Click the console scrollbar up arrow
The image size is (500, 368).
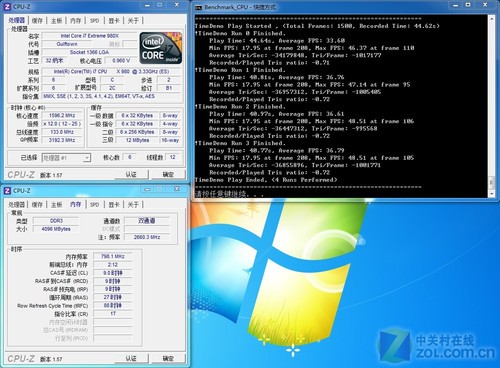(x=491, y=18)
